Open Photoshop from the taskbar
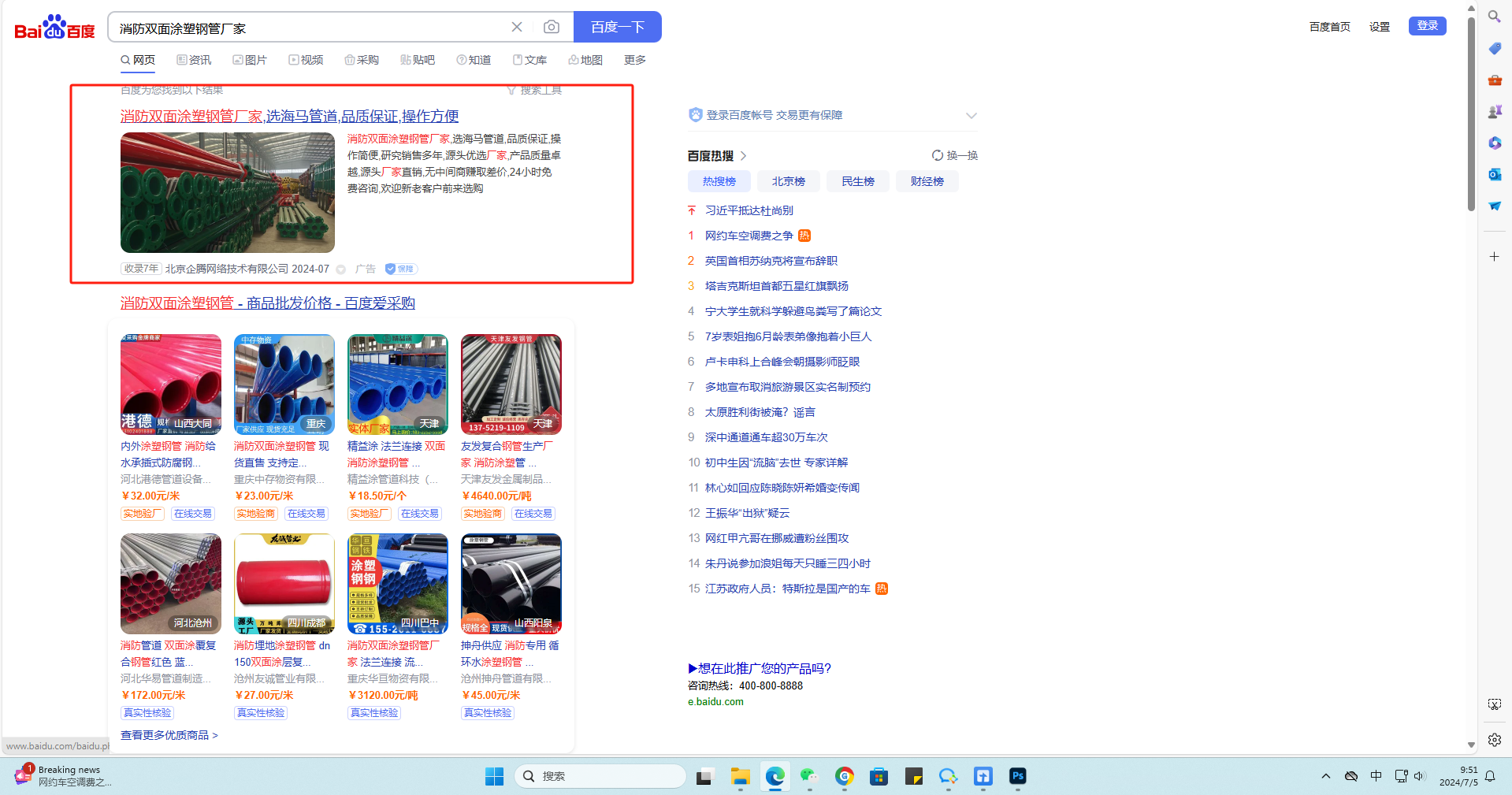 click(1017, 776)
